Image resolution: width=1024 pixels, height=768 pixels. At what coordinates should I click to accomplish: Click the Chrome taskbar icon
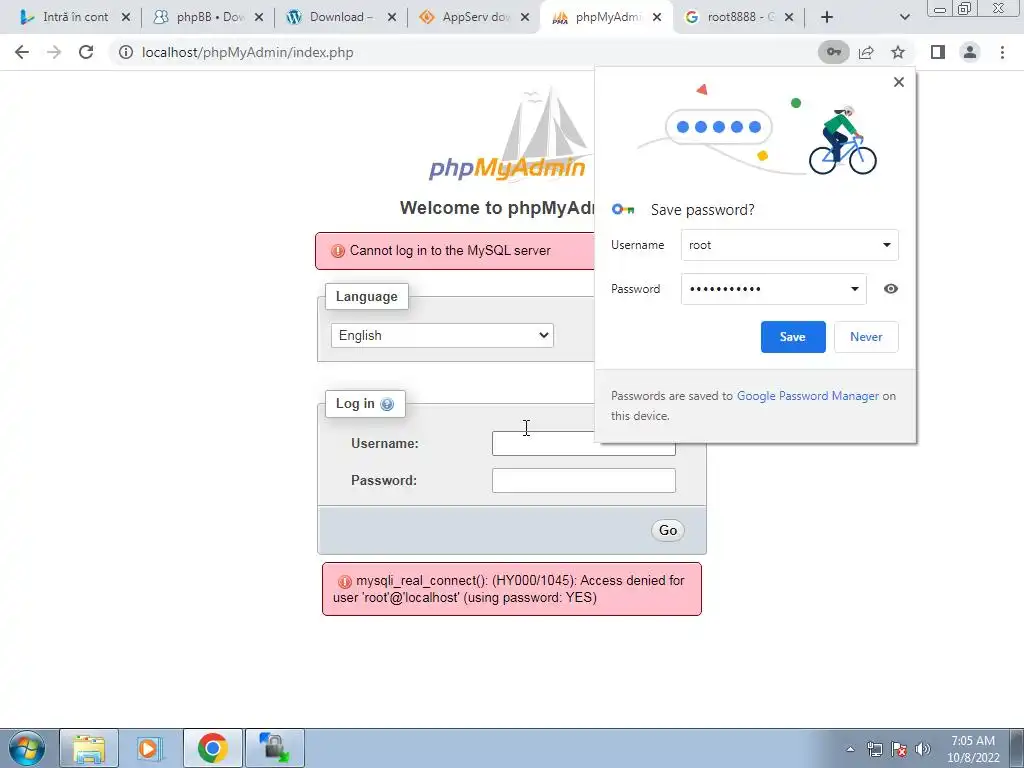click(212, 748)
